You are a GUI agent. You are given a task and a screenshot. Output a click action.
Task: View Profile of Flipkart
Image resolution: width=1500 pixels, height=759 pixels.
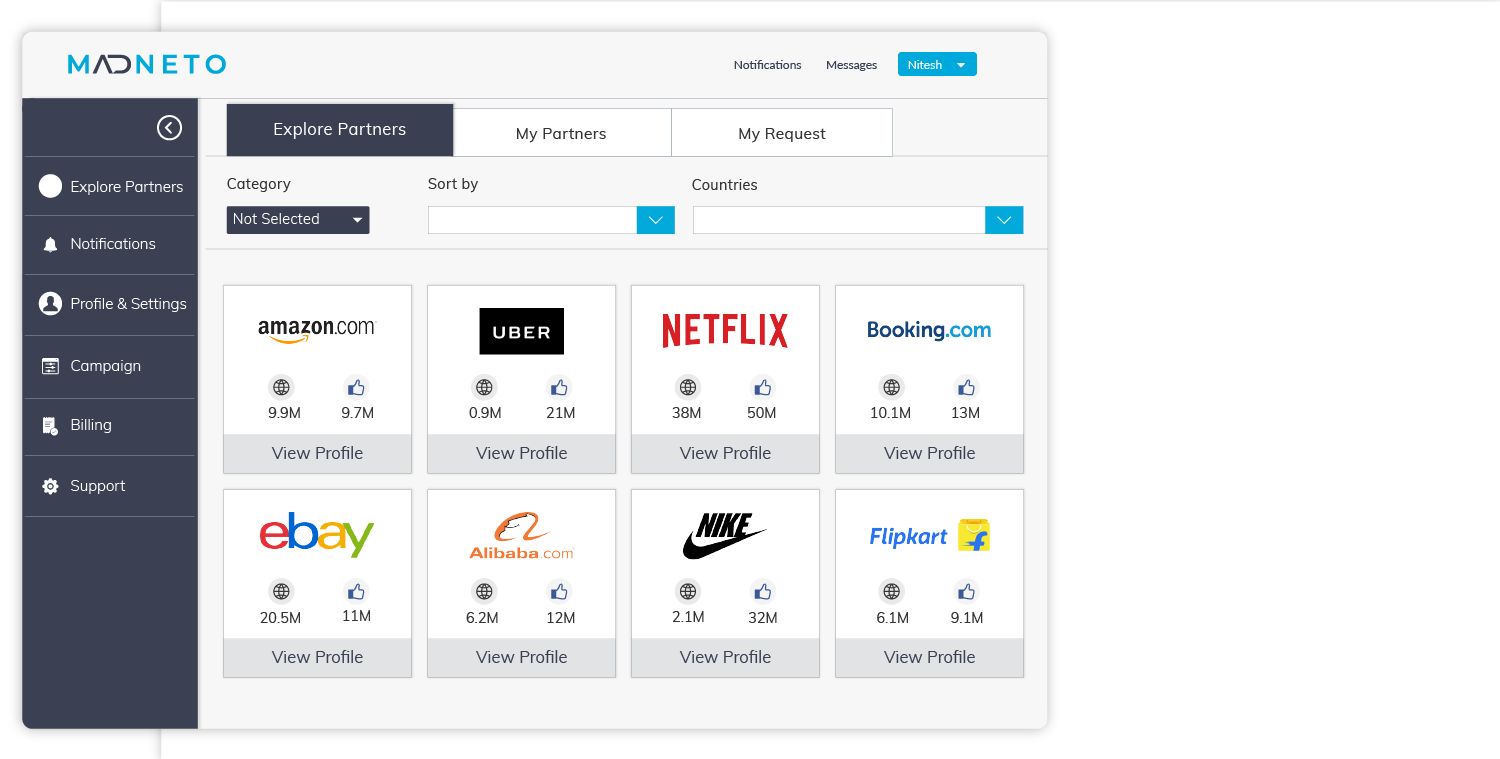tap(929, 657)
